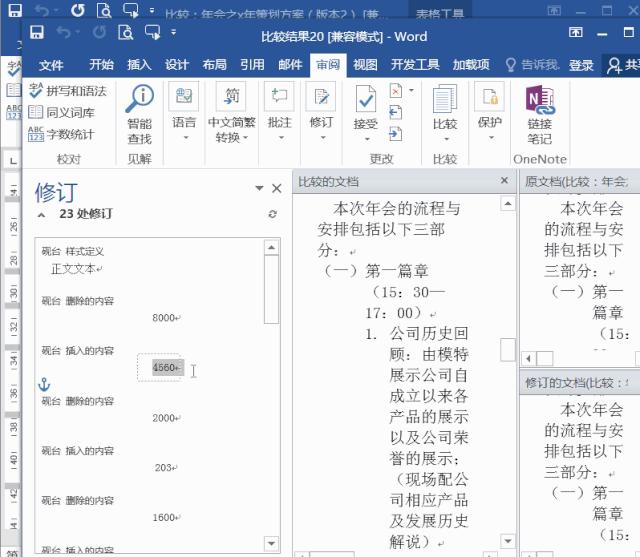The image size is (640, 557).
Task: Collapse the 23 revisions summary
Action: point(41,215)
